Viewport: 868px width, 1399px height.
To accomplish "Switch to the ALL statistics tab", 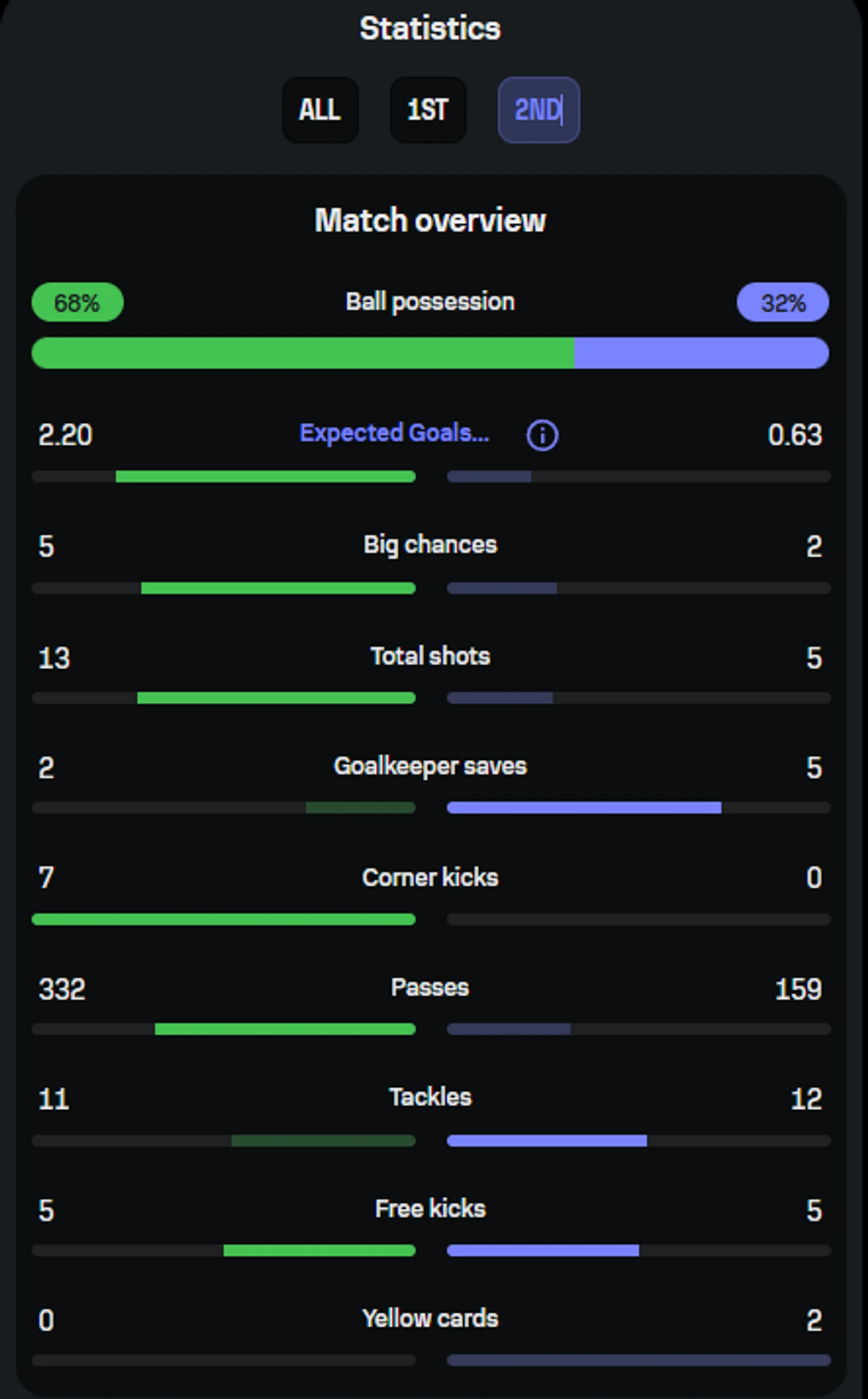I will 320,110.
